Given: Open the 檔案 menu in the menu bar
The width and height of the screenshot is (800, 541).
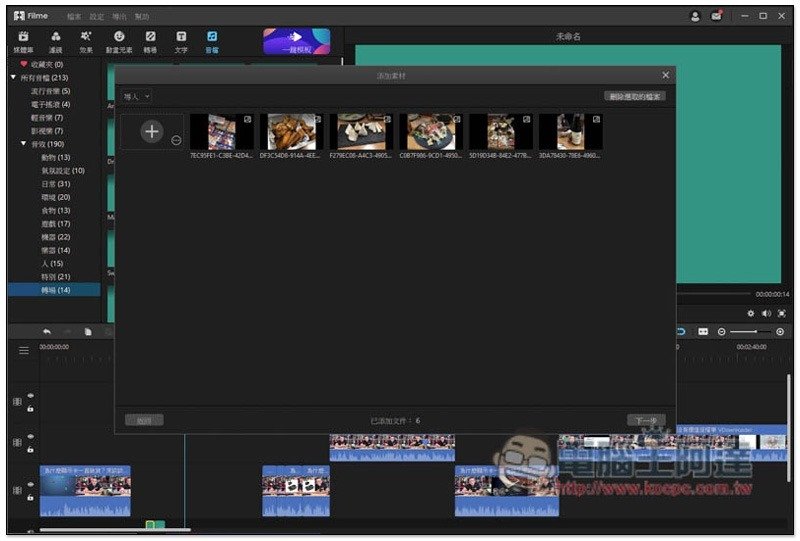Looking at the screenshot, I should point(74,17).
